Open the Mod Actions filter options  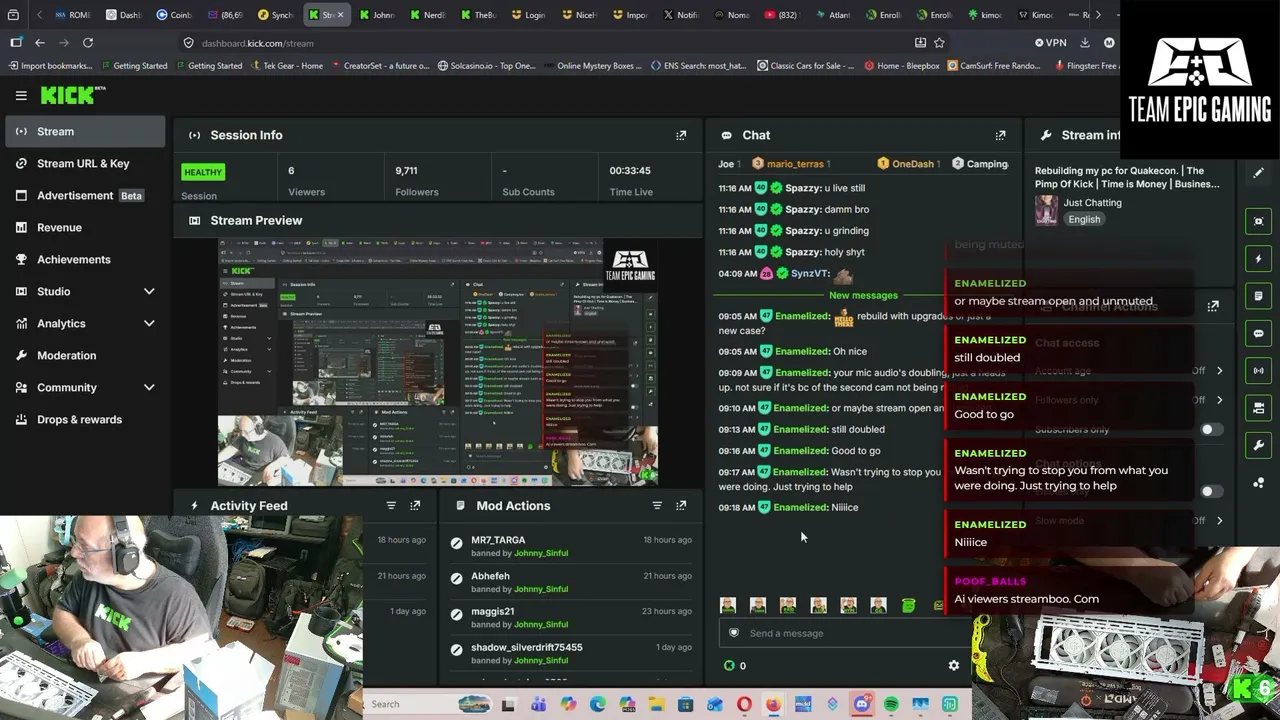657,506
